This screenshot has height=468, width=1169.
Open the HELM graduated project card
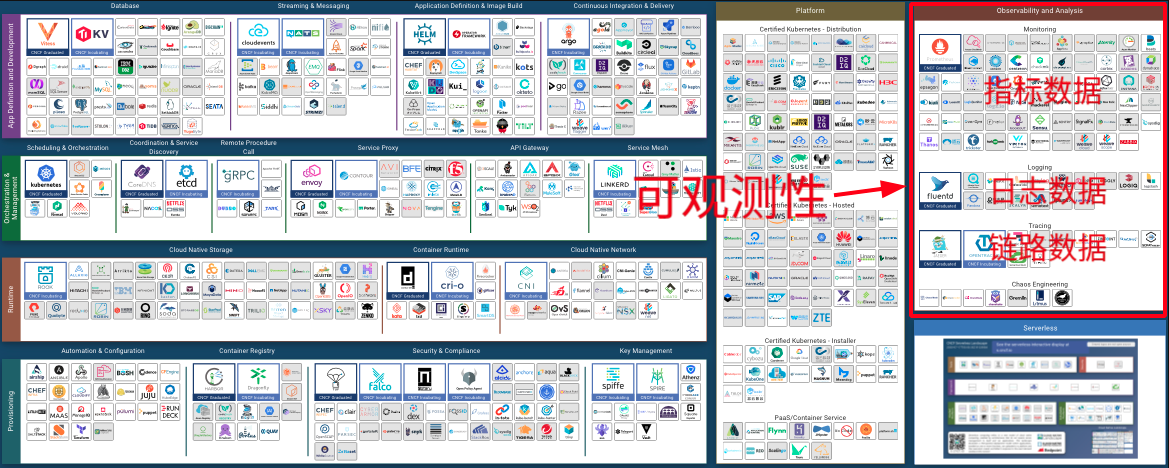(x=424, y=37)
